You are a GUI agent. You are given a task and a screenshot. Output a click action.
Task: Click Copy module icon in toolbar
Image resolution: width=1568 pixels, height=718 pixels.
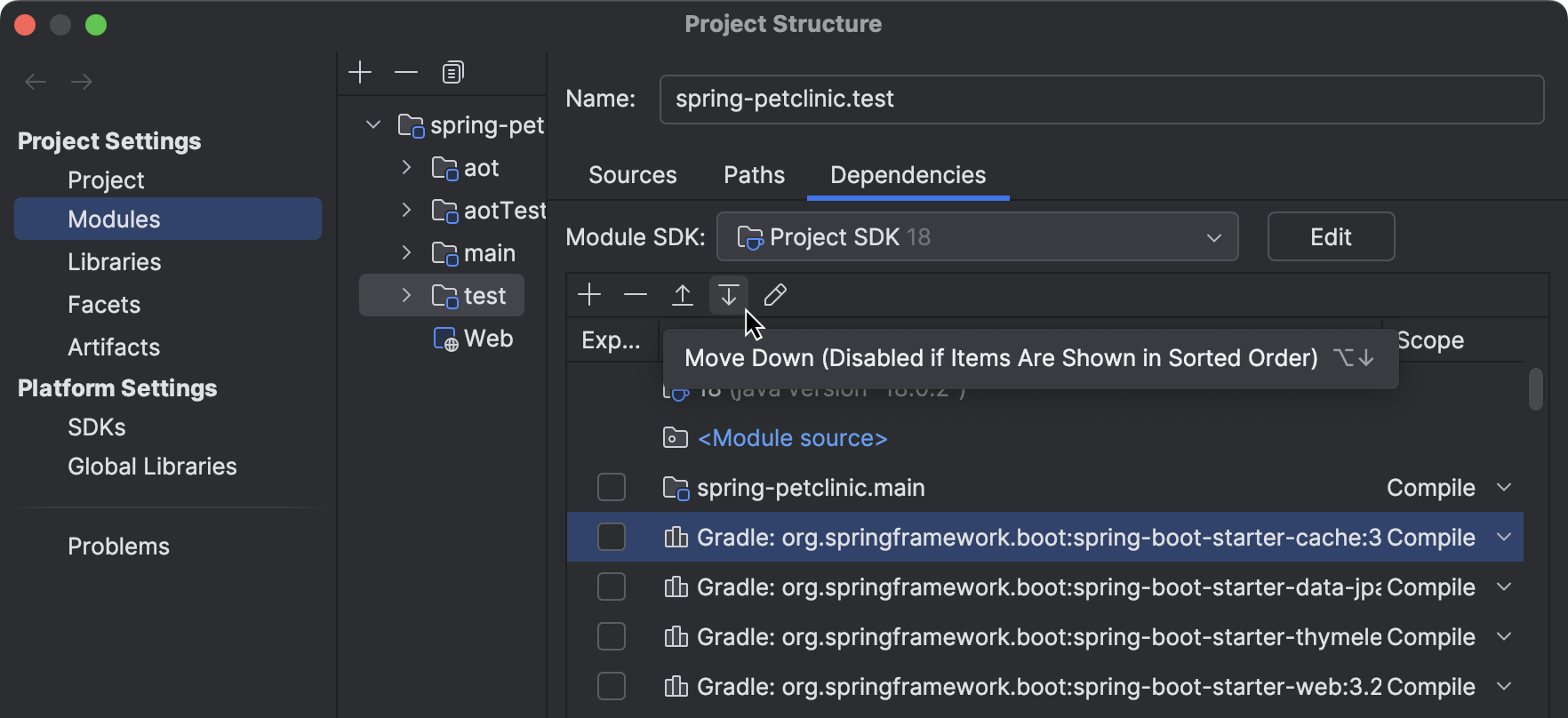click(453, 72)
